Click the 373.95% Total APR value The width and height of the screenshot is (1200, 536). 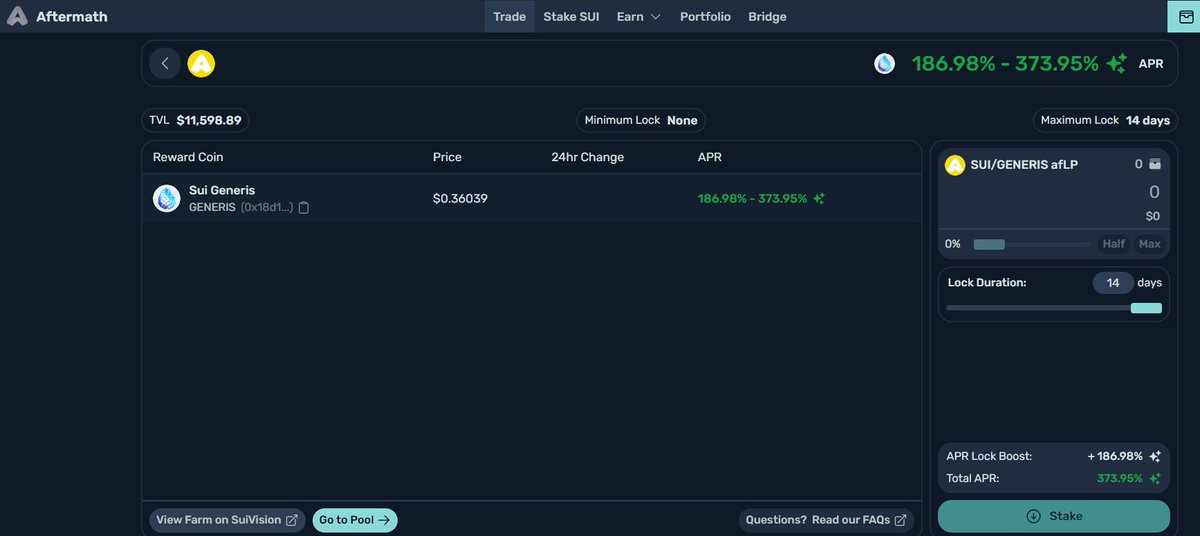click(1120, 478)
